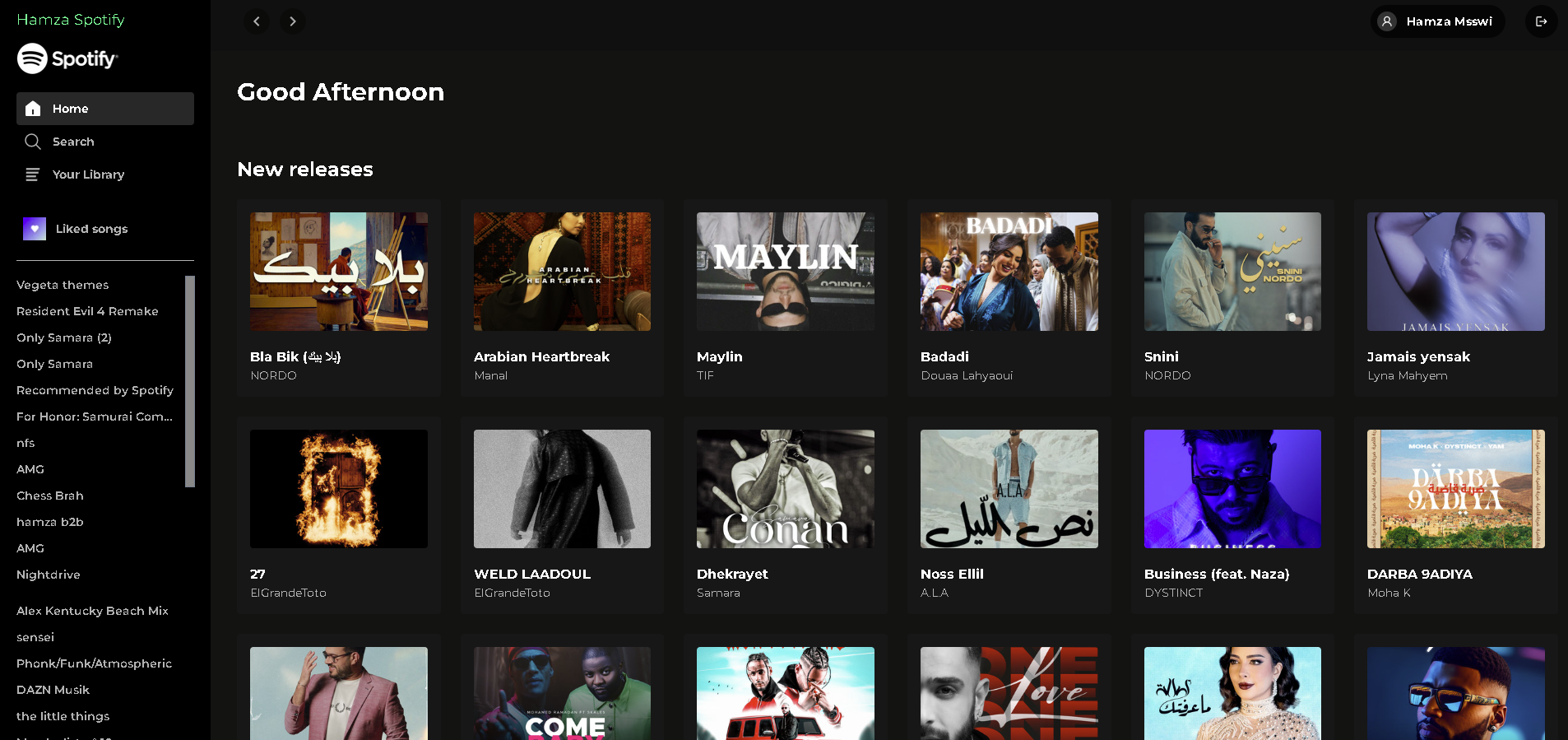Open Hamza Mswi profile button
The height and width of the screenshot is (740, 1568).
click(x=1437, y=21)
